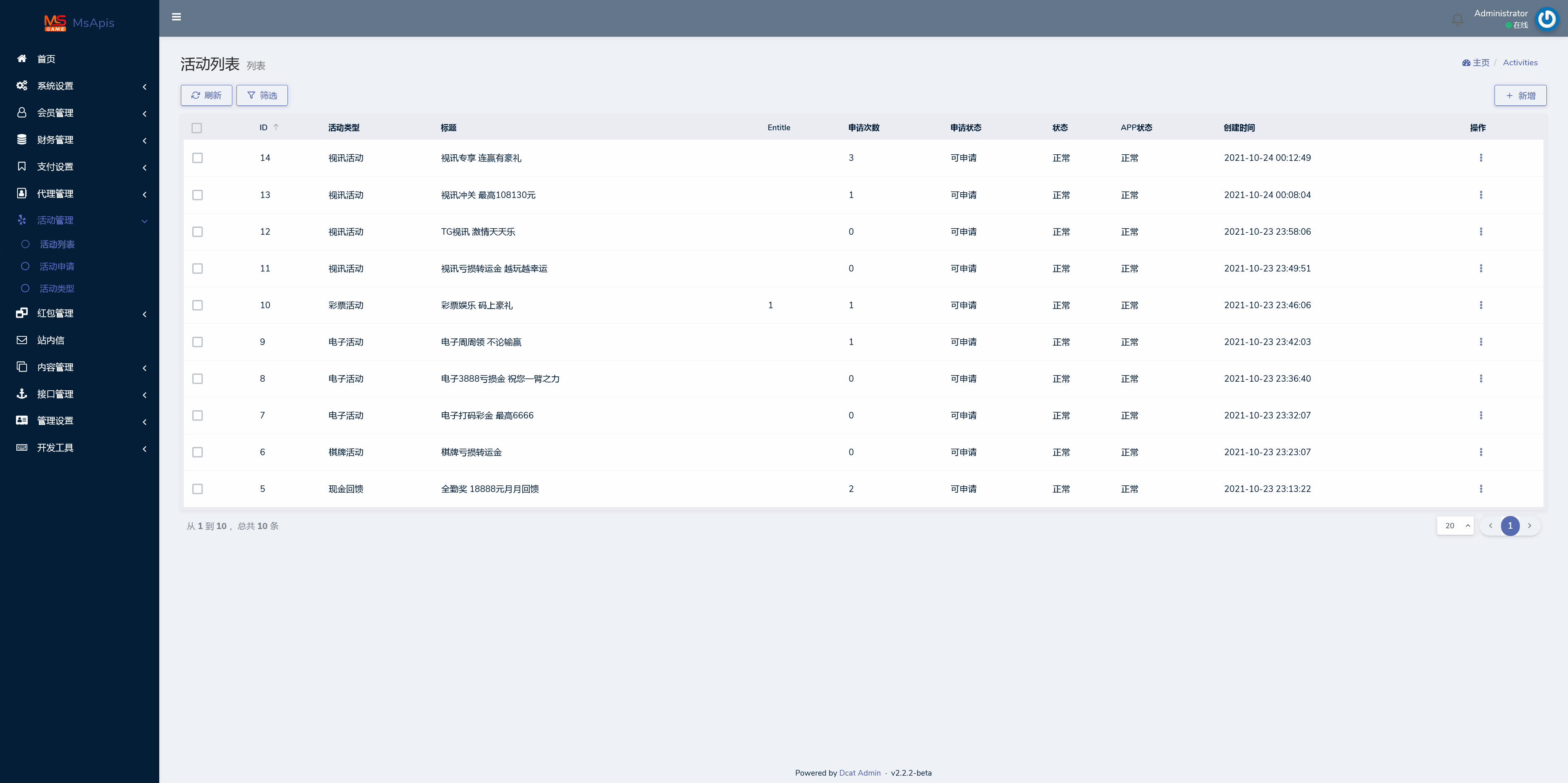Image resolution: width=1568 pixels, height=783 pixels.
Task: Click the Dcat Admin footer link
Action: point(860,773)
